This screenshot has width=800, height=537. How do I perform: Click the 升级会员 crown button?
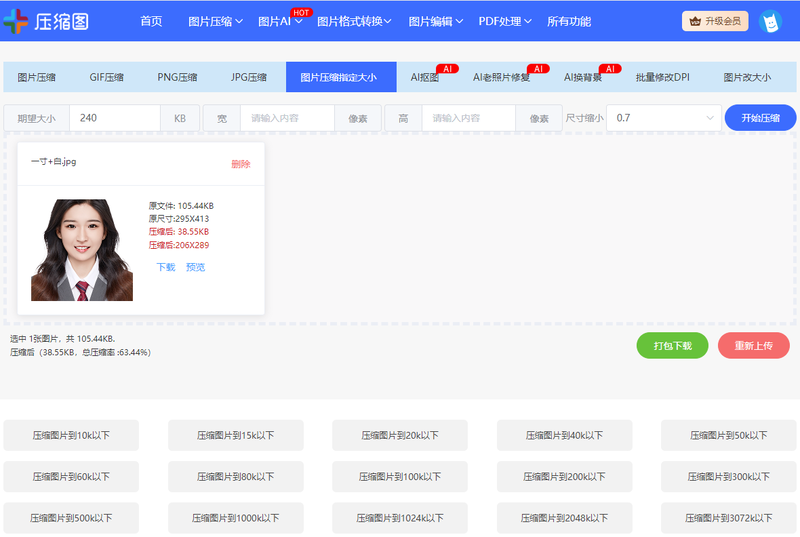(x=715, y=21)
